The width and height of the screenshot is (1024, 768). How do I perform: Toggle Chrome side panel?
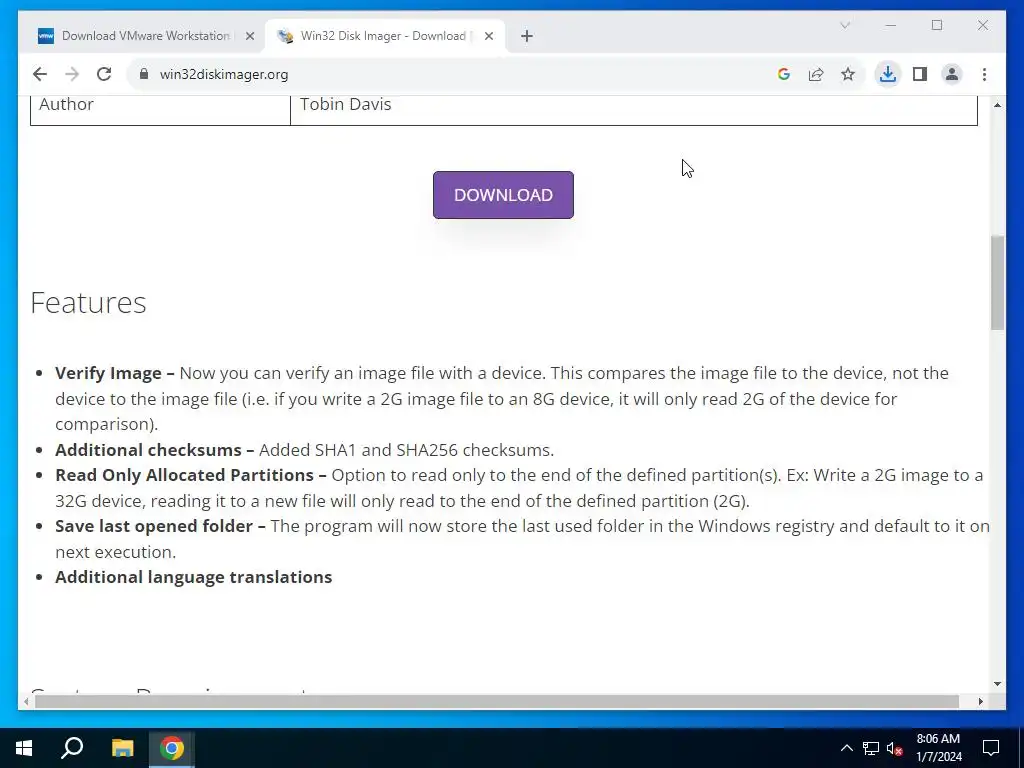coord(920,74)
